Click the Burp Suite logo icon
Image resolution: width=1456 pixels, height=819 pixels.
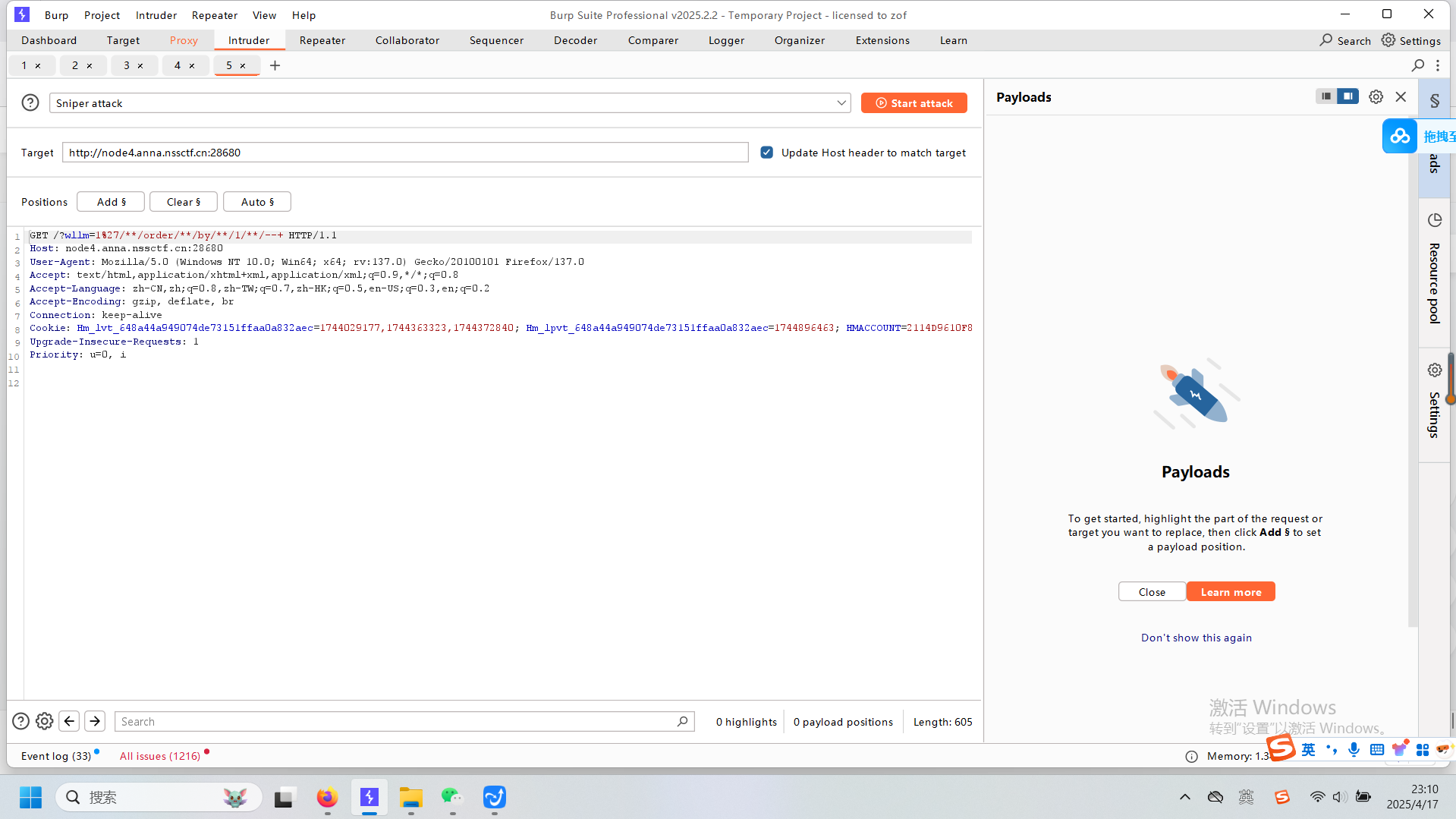(x=22, y=14)
